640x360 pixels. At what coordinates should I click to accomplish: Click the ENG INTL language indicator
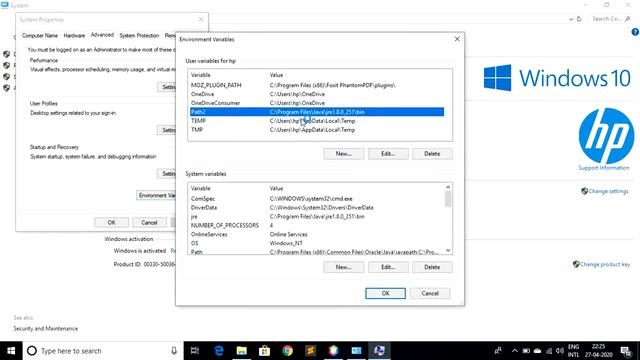tap(573, 351)
